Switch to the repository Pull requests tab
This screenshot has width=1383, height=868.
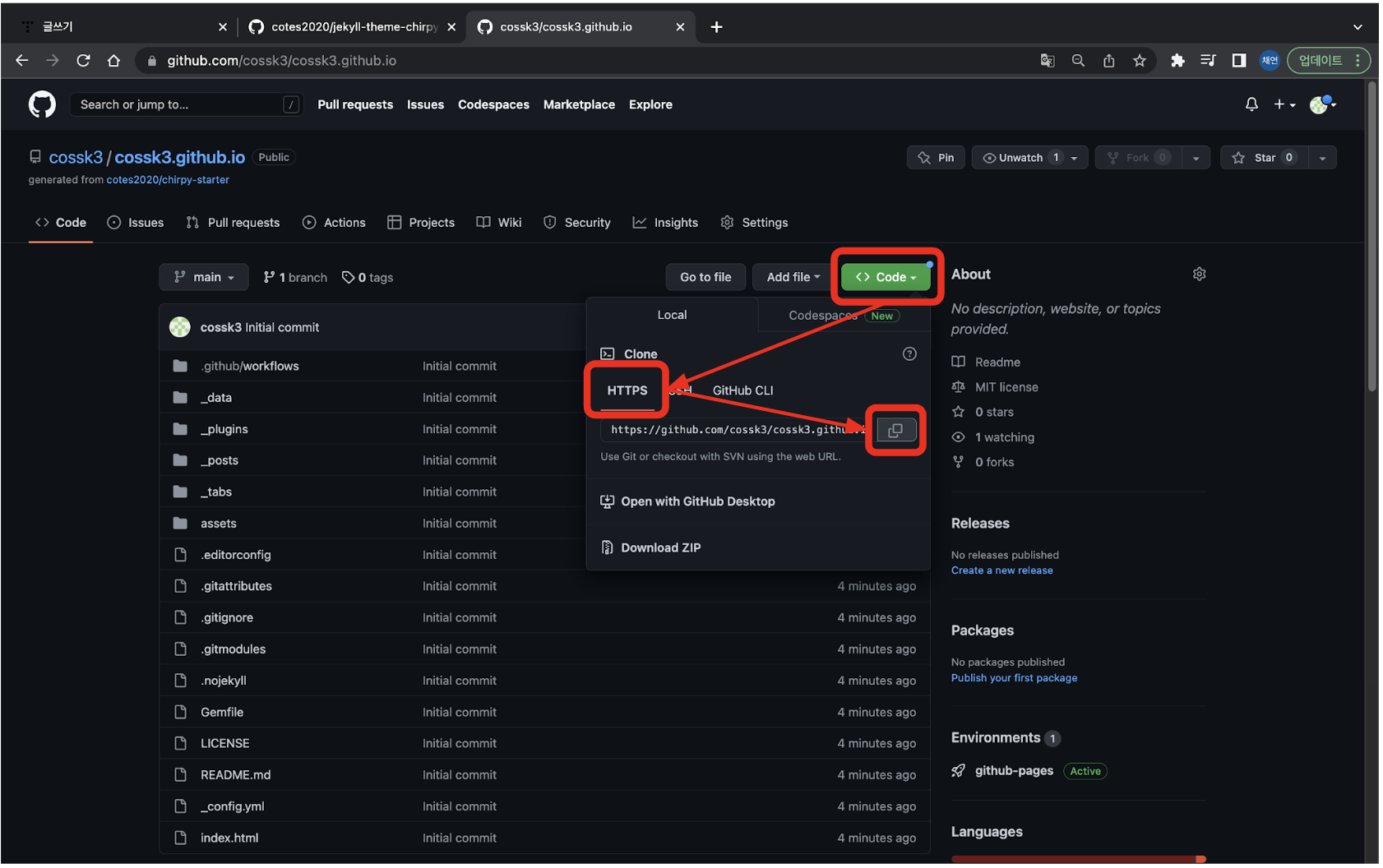(x=234, y=223)
